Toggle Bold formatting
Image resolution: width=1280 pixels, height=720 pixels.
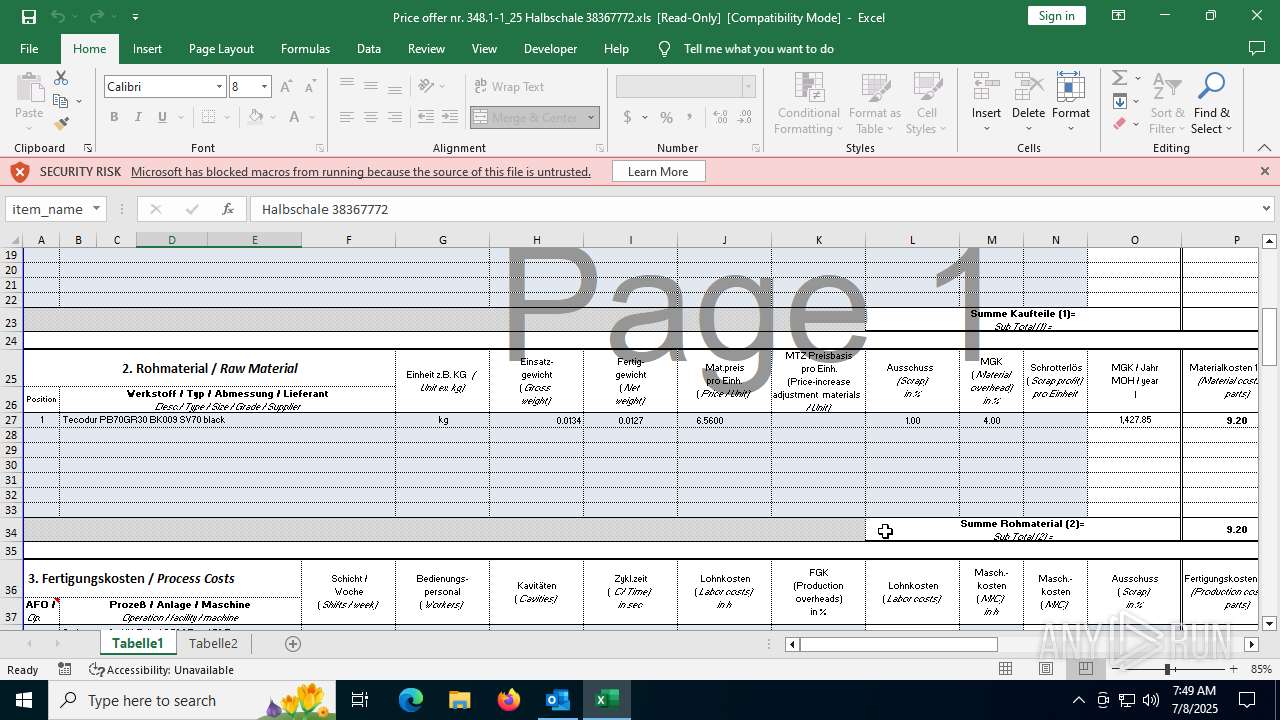(x=114, y=117)
